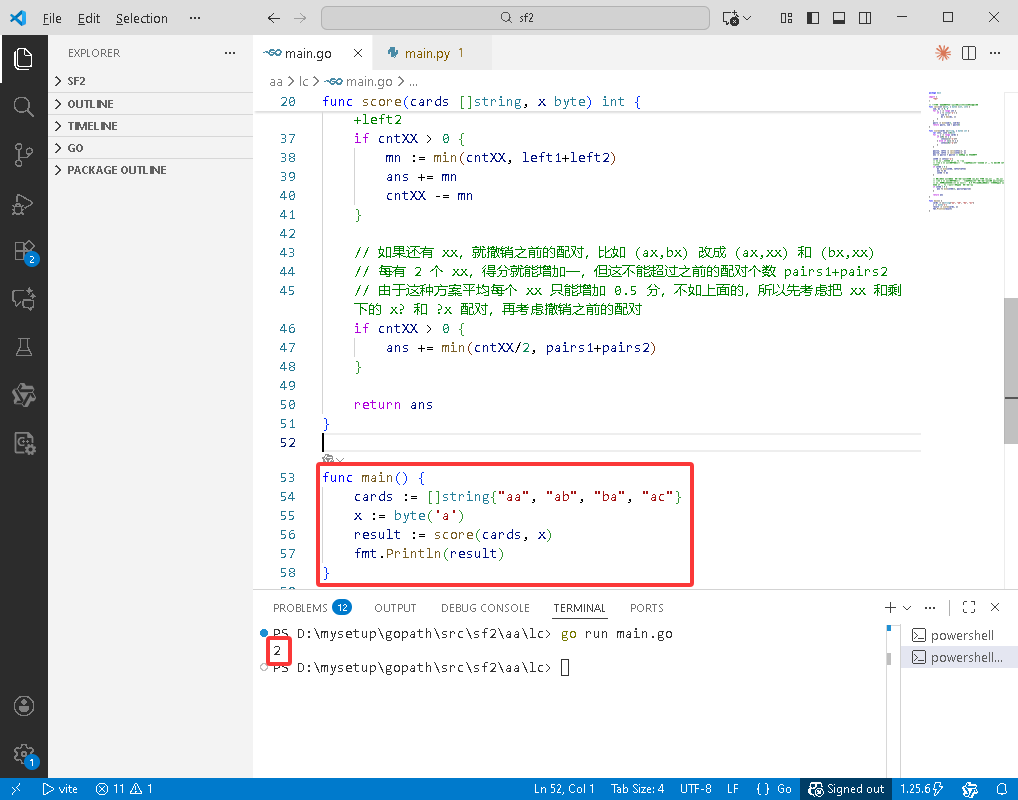Click the sf2 command center search box

pos(515,18)
